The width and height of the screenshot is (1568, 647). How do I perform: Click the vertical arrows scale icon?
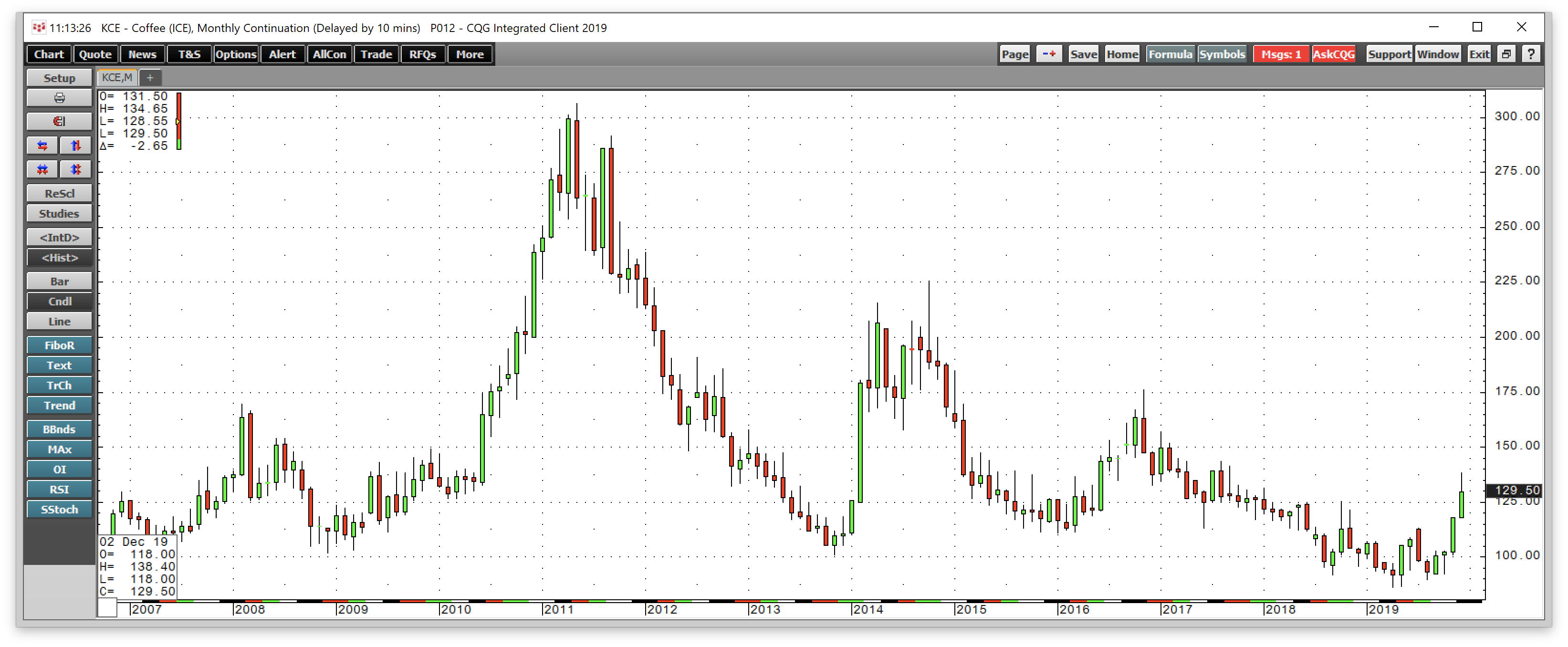pyautogui.click(x=75, y=146)
